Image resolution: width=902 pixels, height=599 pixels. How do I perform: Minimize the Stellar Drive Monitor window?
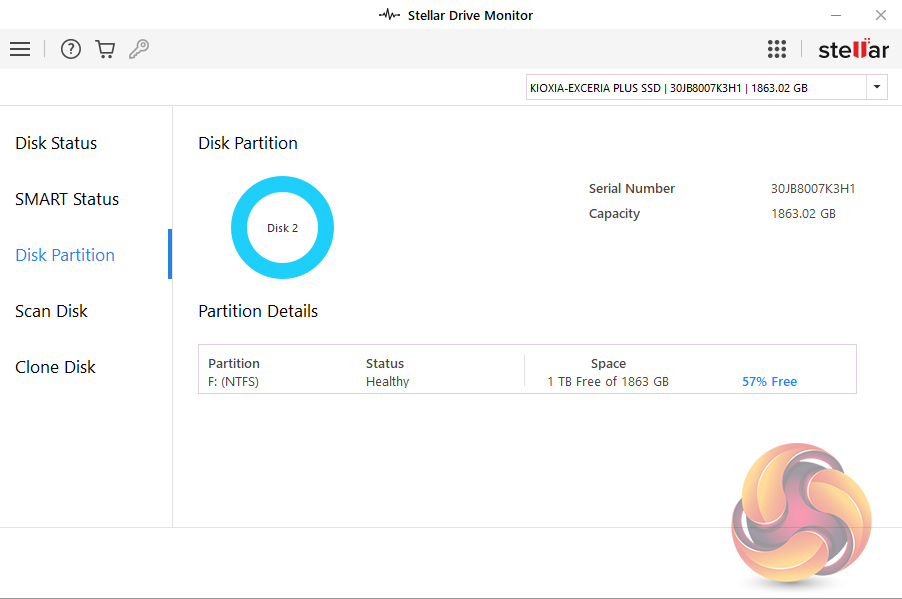835,15
